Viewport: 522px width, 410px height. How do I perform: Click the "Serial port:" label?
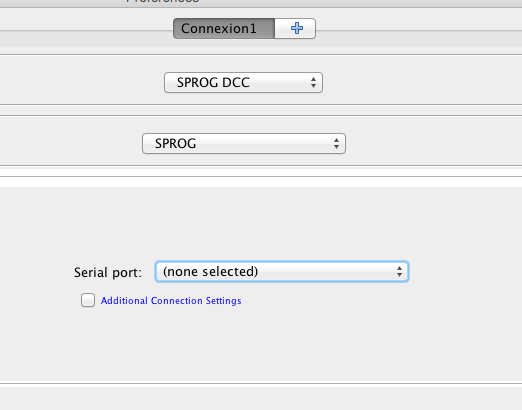[108, 272]
